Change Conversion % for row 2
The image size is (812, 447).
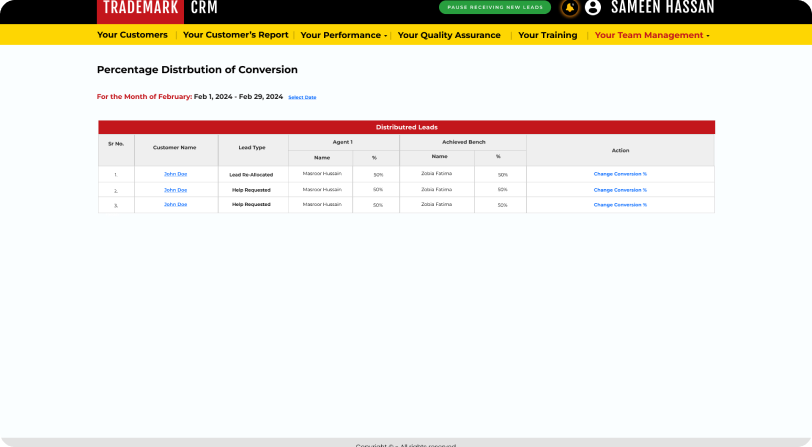[620, 189]
